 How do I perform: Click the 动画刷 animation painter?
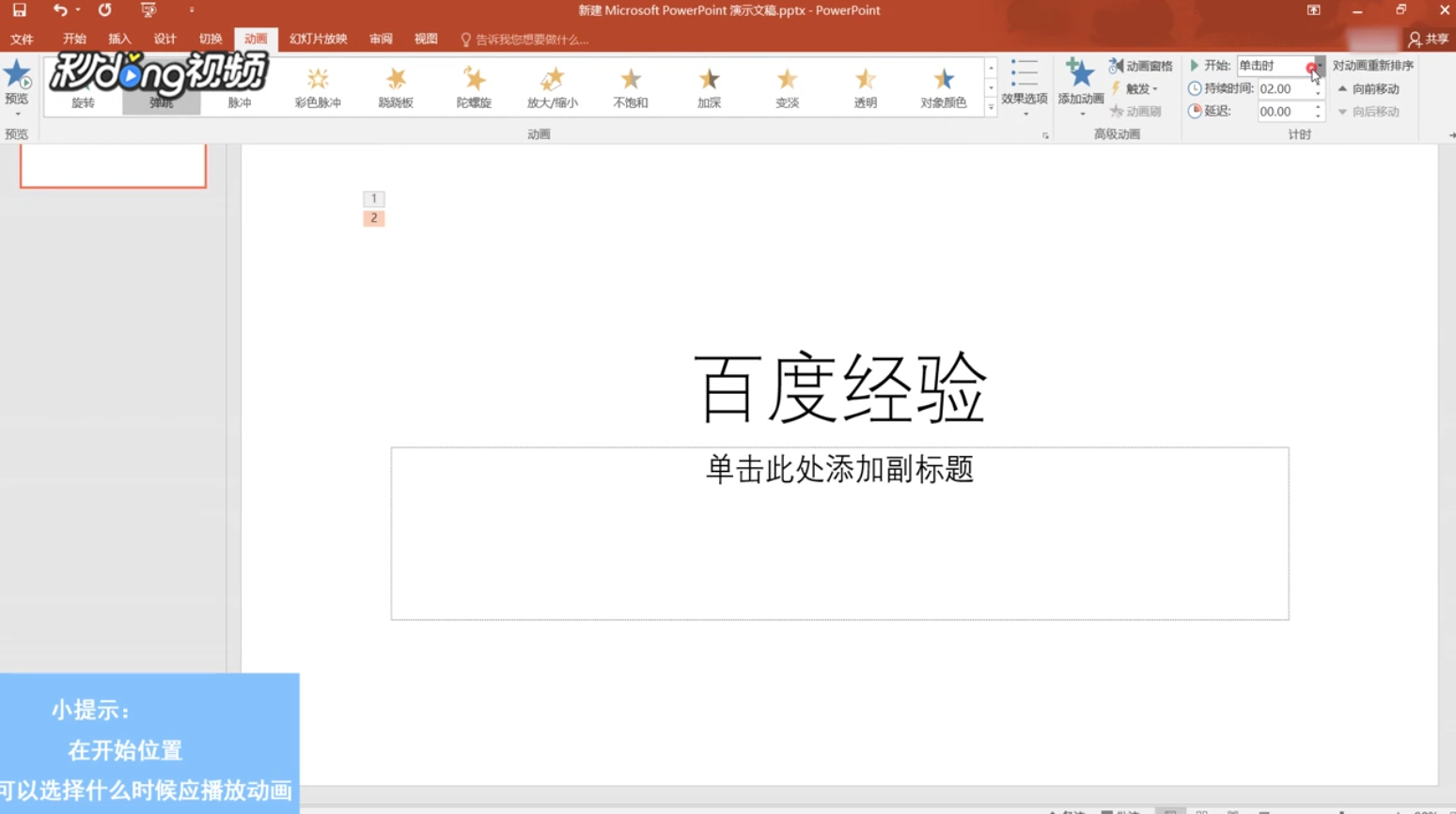pyautogui.click(x=1135, y=111)
